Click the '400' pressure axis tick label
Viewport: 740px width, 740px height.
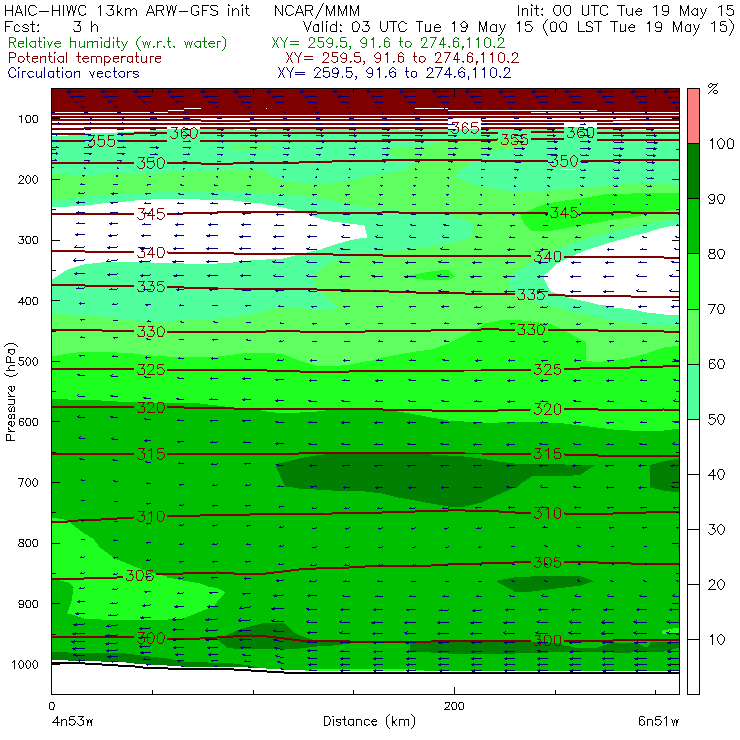click(28, 301)
